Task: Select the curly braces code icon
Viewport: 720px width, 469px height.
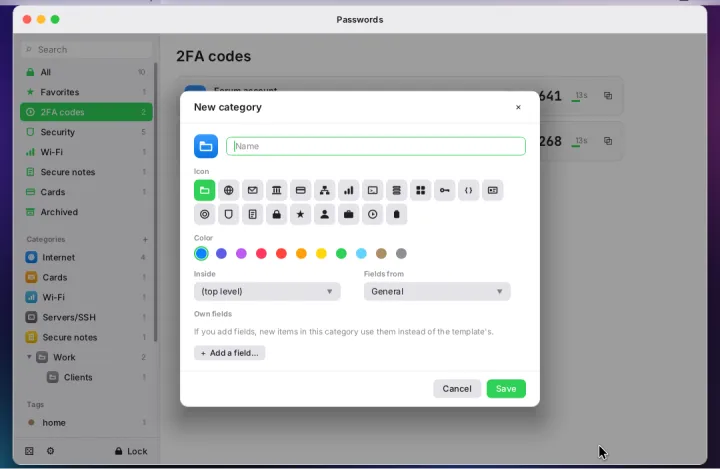Action: 468,190
